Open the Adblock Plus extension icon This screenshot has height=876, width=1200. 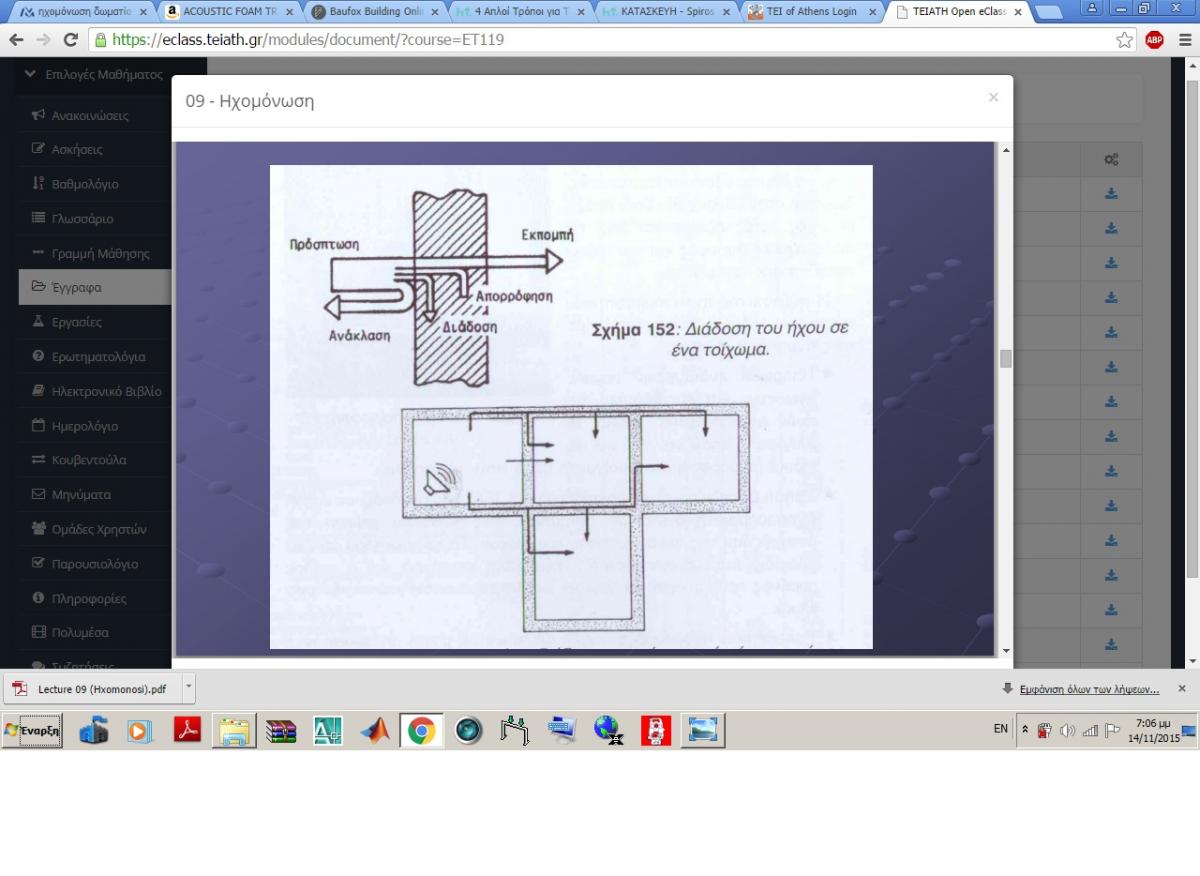(1154, 40)
